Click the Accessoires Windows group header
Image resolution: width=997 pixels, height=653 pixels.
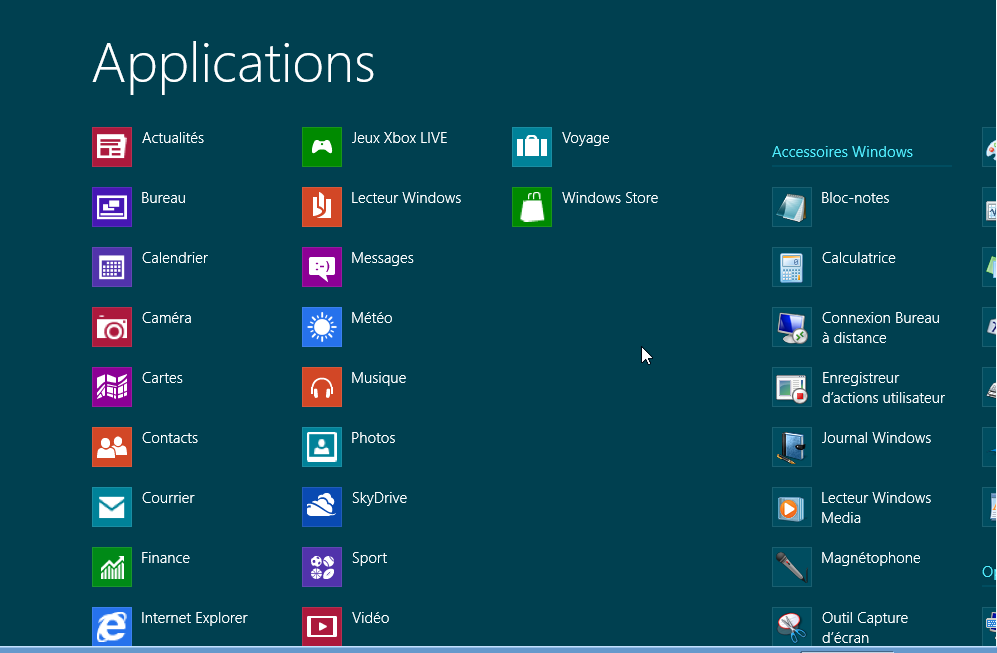tap(842, 152)
